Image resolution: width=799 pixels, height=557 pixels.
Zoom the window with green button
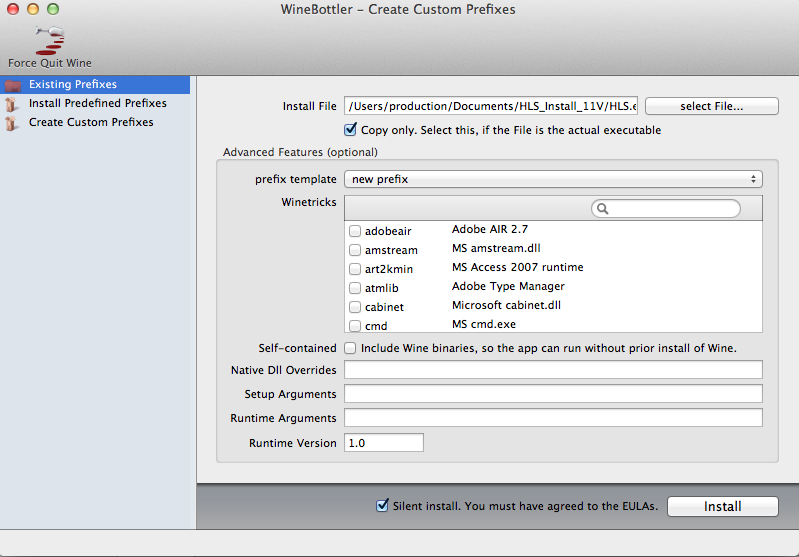pos(53,9)
